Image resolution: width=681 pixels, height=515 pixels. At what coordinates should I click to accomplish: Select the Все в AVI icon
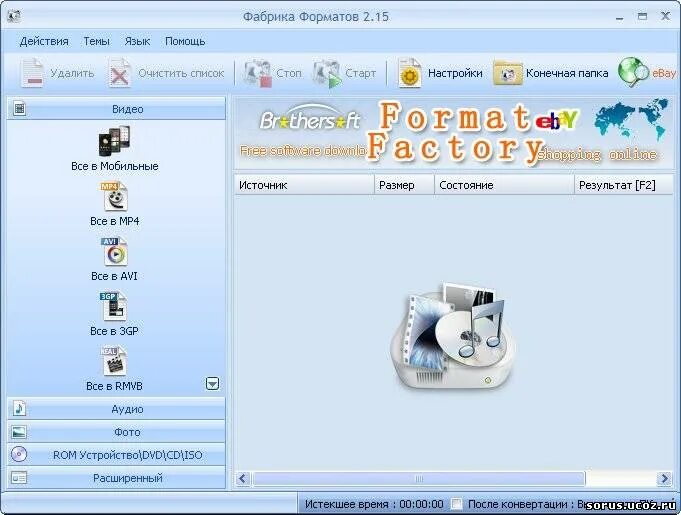(114, 251)
